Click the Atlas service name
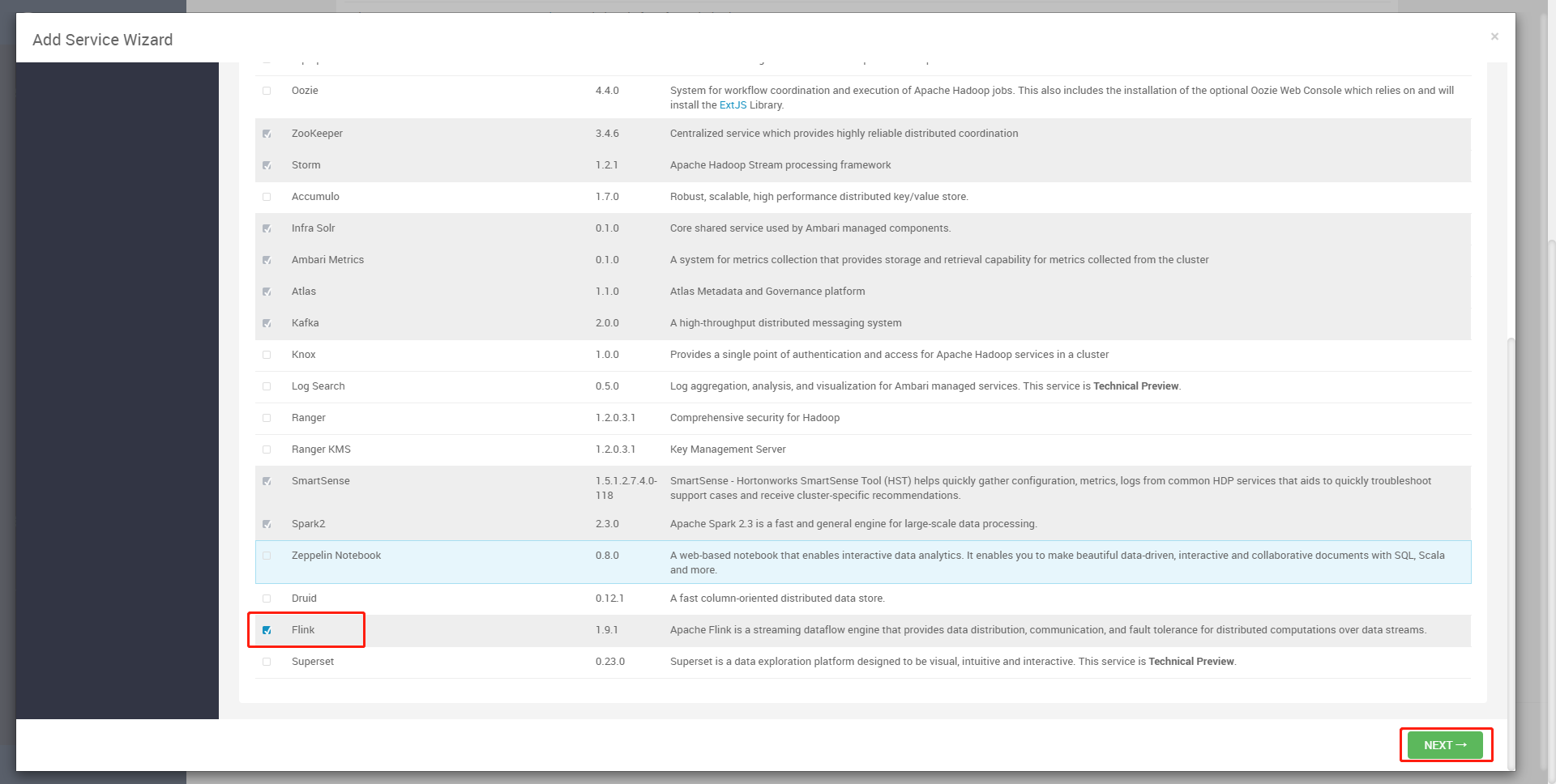Viewport: 1556px width, 784px height. tap(304, 292)
